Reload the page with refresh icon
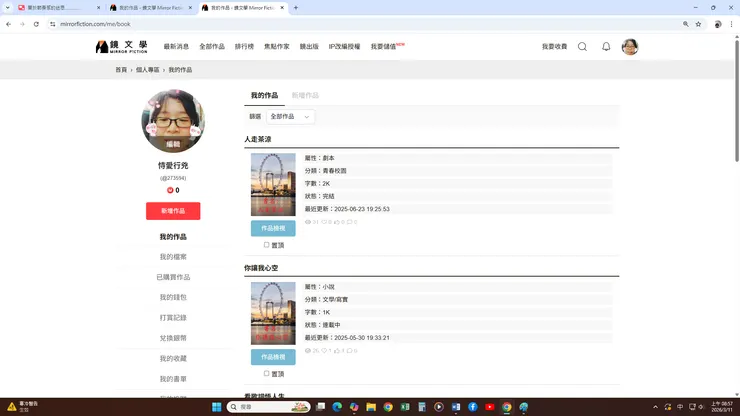 click(x=36, y=24)
